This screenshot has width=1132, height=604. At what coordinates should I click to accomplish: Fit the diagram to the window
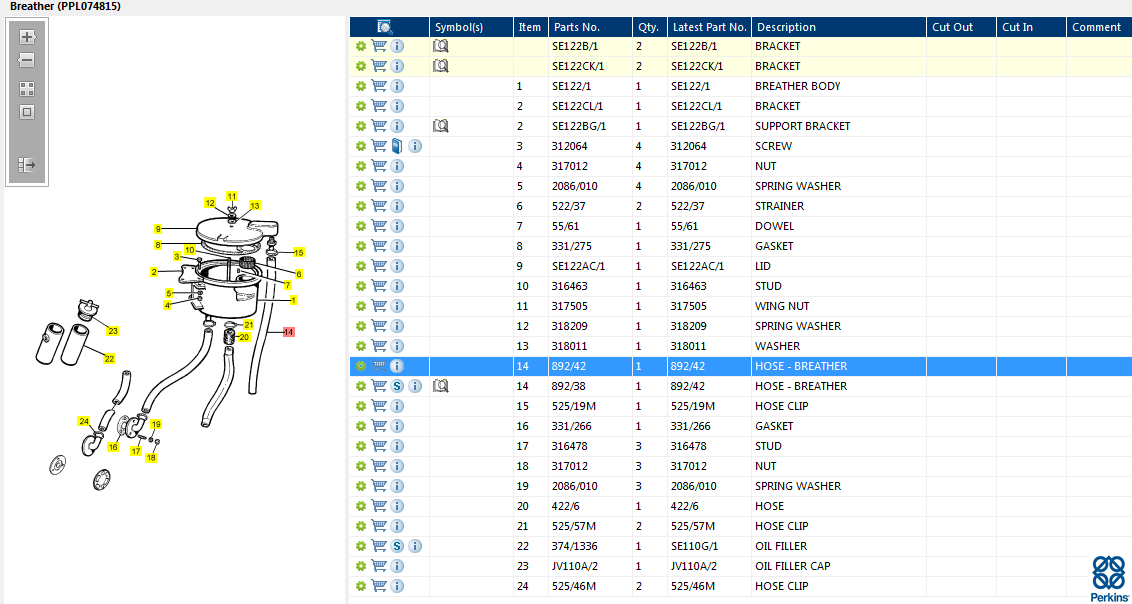click(27, 89)
